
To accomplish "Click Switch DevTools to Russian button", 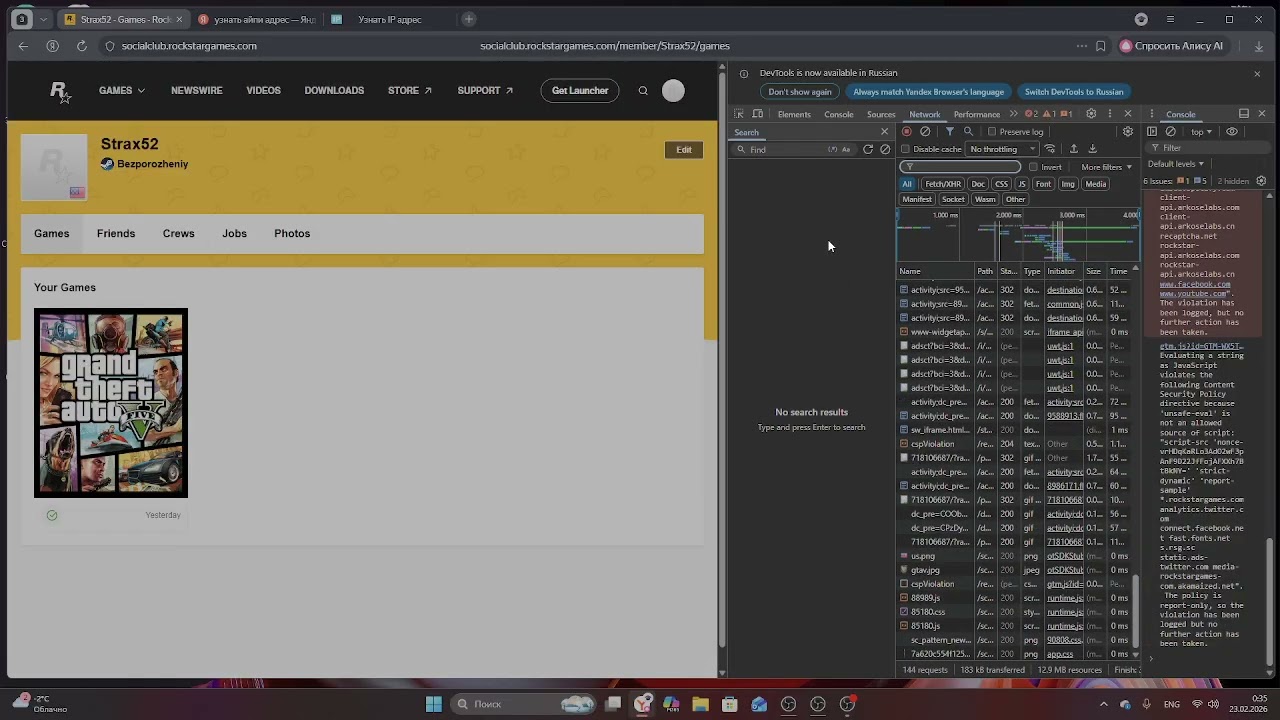I will [x=1074, y=92].
